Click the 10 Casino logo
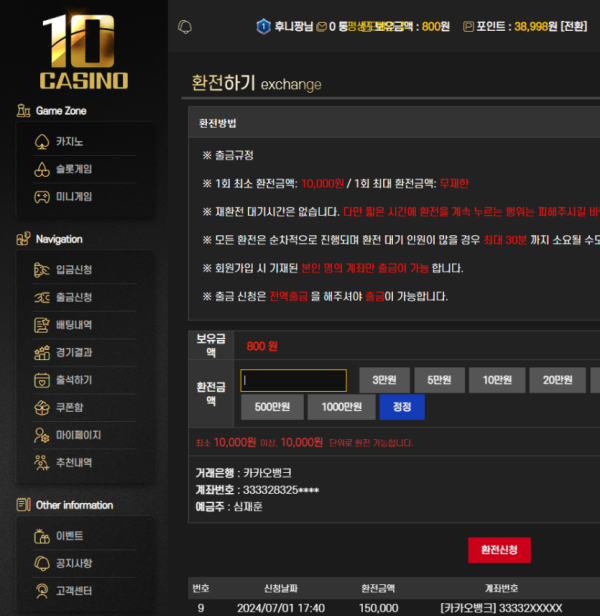 (x=84, y=51)
